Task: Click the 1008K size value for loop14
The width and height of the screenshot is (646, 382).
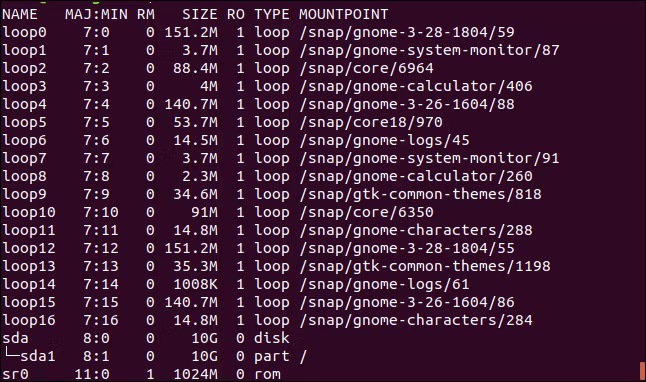Action: [x=195, y=284]
